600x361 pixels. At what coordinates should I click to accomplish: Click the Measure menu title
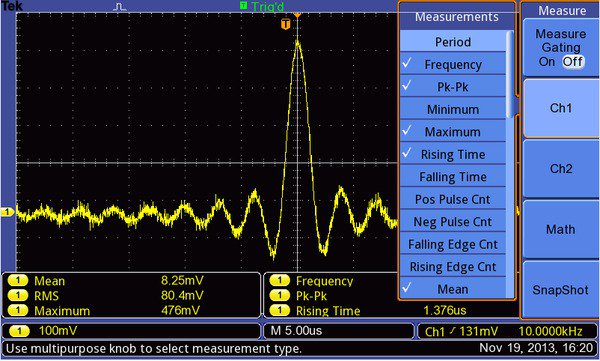(562, 10)
